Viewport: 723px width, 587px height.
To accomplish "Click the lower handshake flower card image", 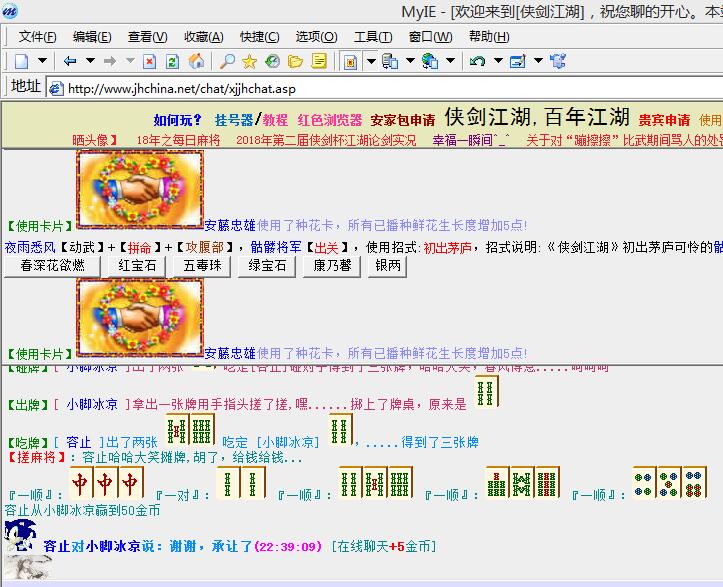I will (140, 318).
